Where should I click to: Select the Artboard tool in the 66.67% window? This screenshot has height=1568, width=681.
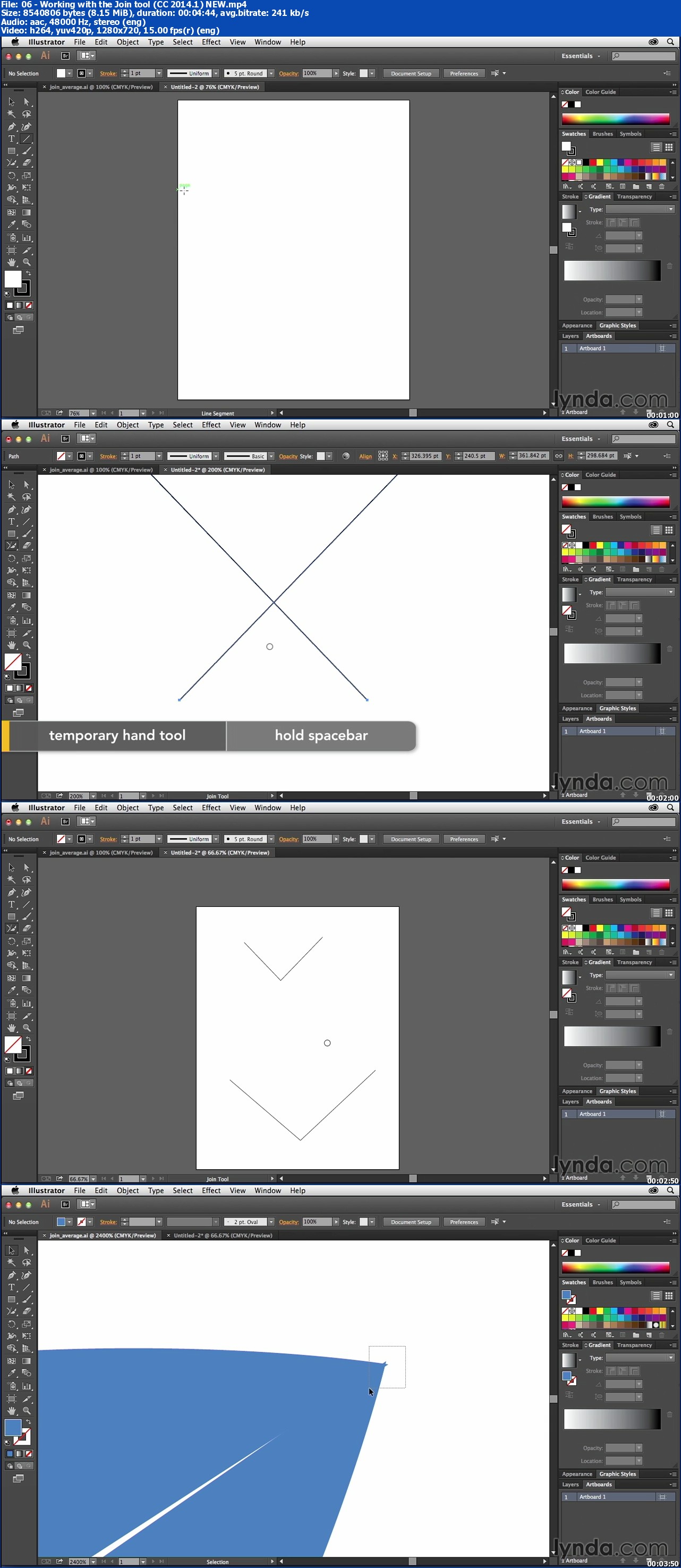click(12, 1015)
